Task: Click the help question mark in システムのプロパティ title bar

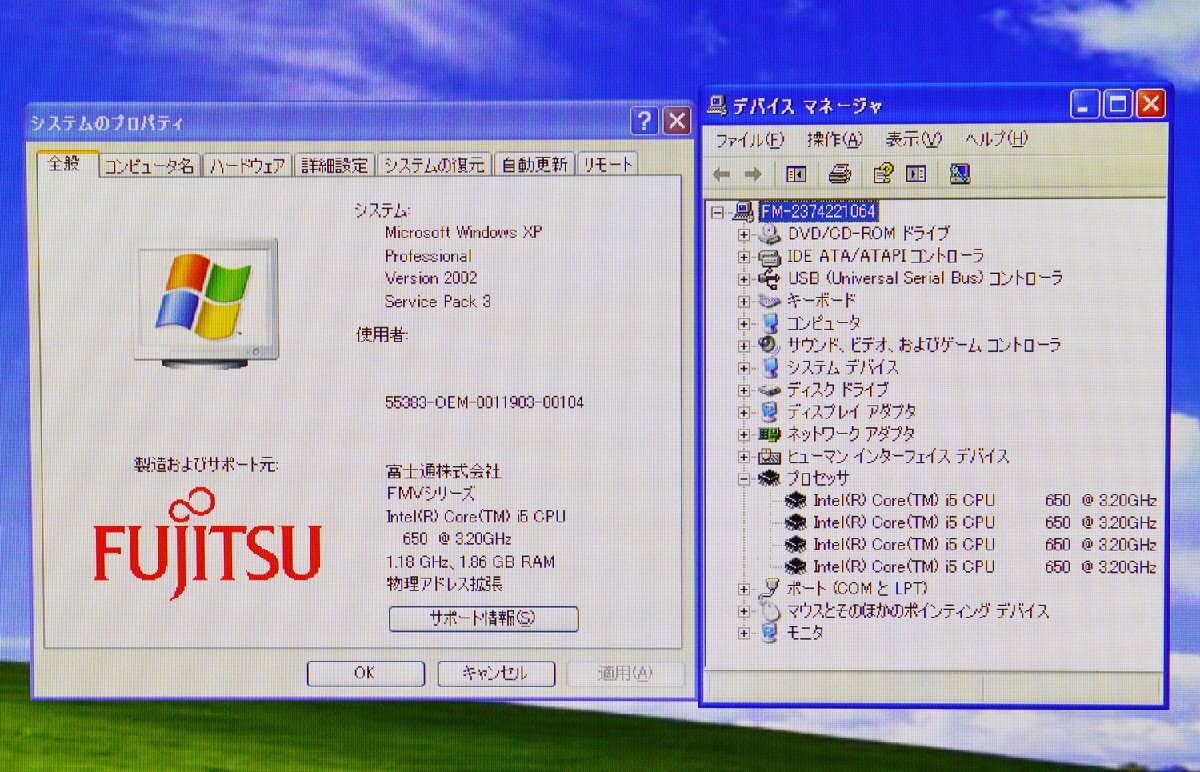Action: click(644, 122)
